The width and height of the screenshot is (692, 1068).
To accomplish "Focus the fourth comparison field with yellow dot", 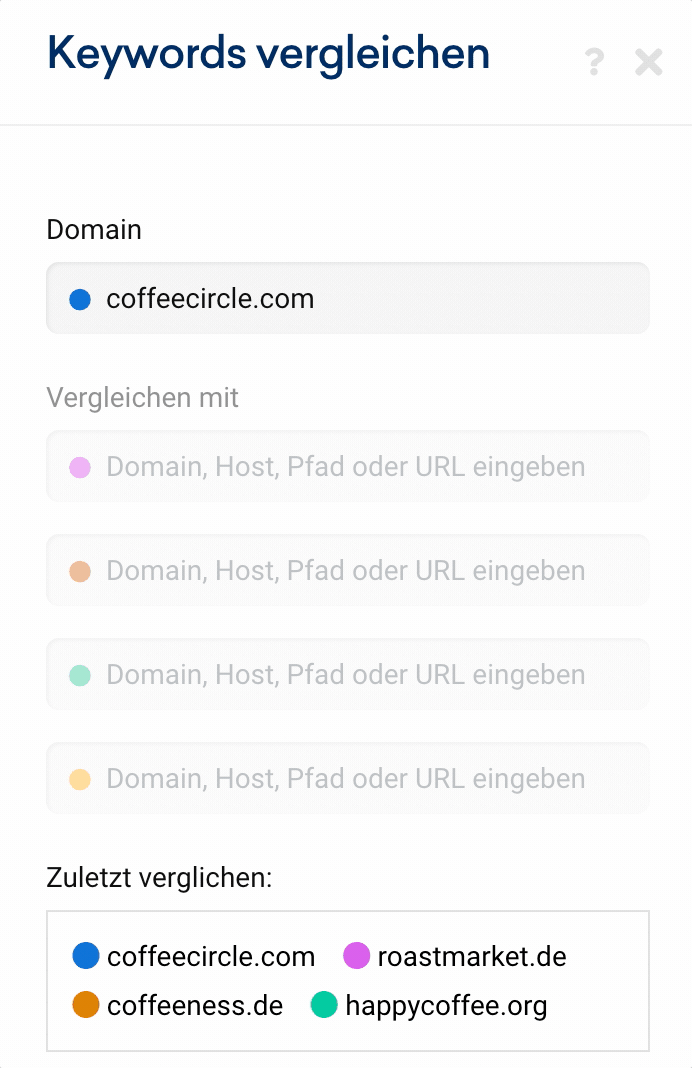I will tap(346, 779).
